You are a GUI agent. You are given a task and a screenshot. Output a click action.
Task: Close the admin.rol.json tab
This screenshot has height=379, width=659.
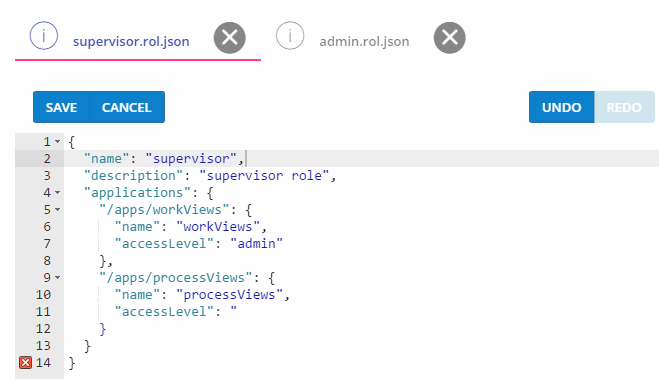(x=450, y=38)
